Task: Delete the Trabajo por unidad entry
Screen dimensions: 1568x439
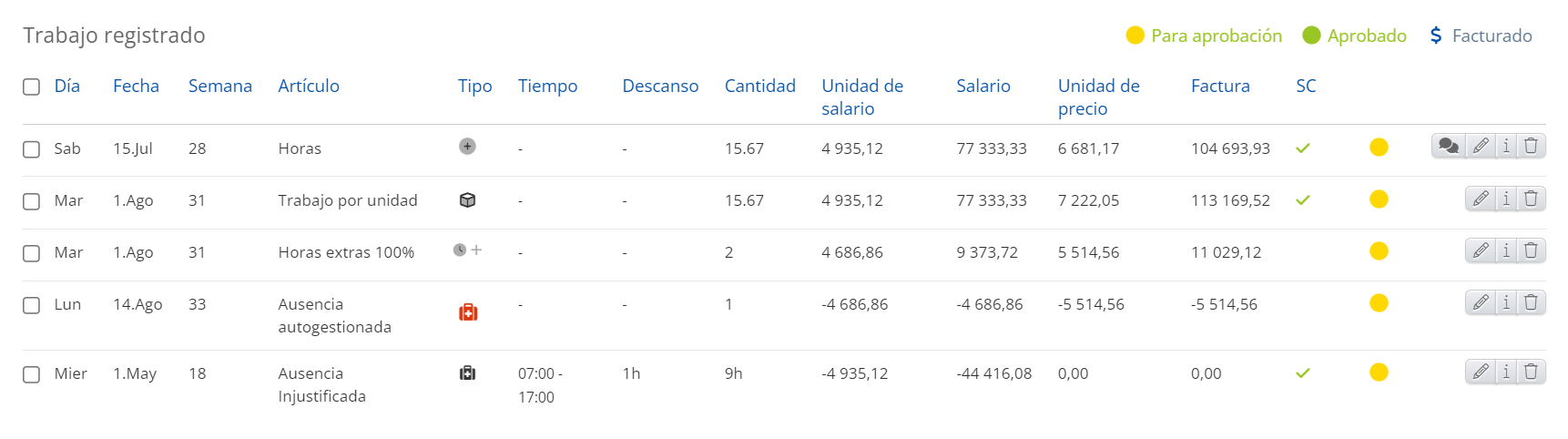Action: tap(1532, 199)
